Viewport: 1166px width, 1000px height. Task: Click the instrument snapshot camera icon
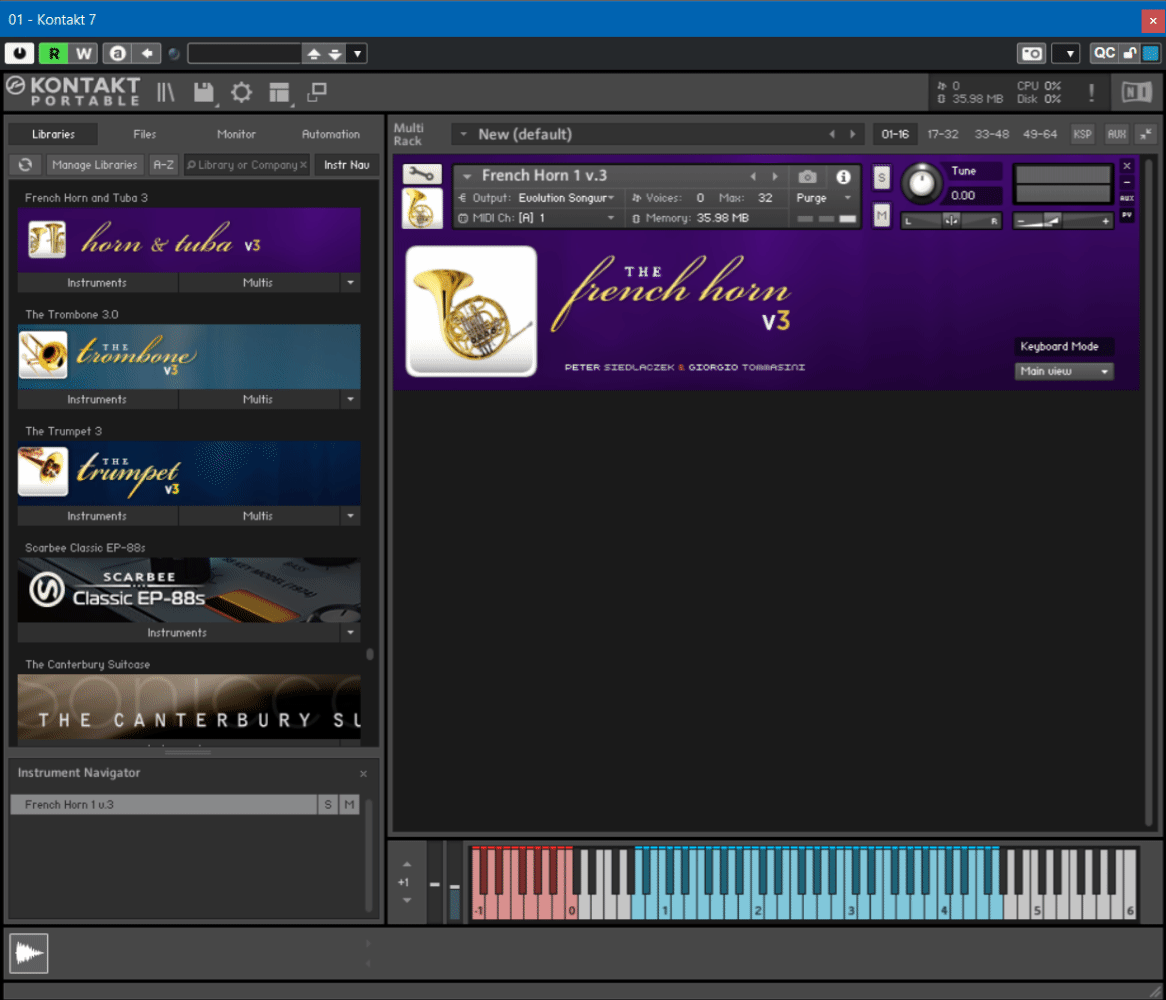[808, 177]
